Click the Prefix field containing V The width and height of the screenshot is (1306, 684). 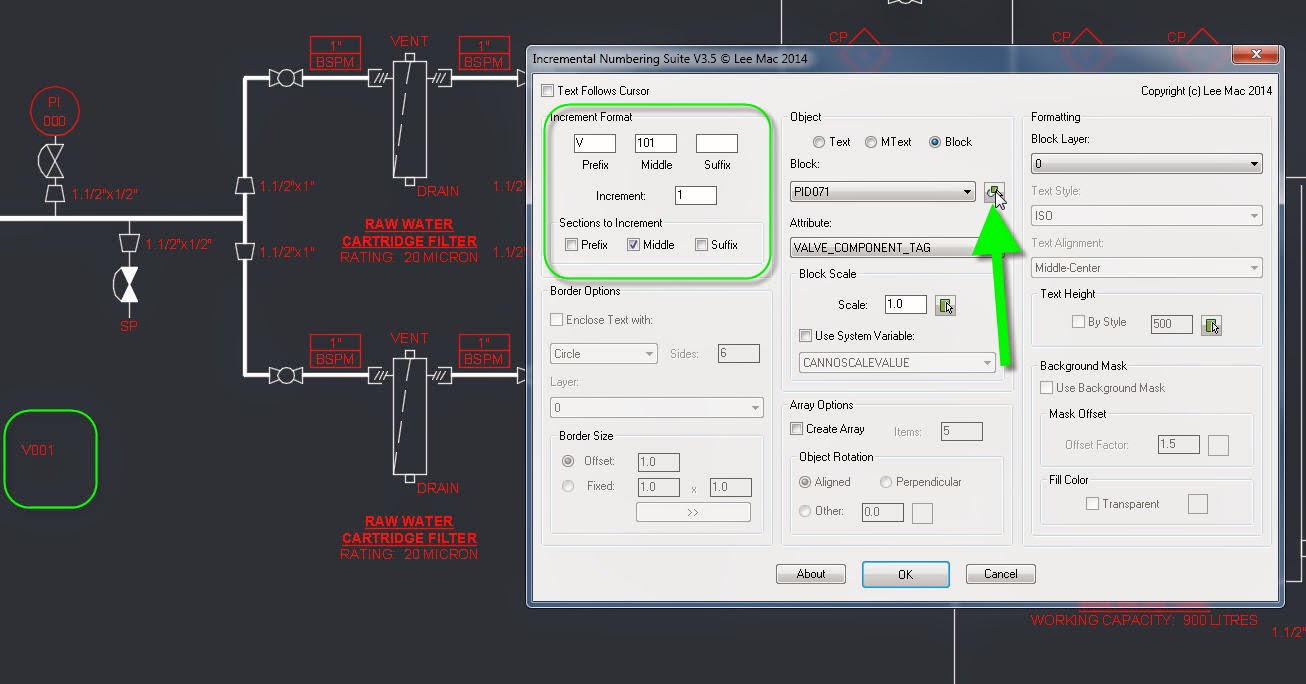(595, 144)
